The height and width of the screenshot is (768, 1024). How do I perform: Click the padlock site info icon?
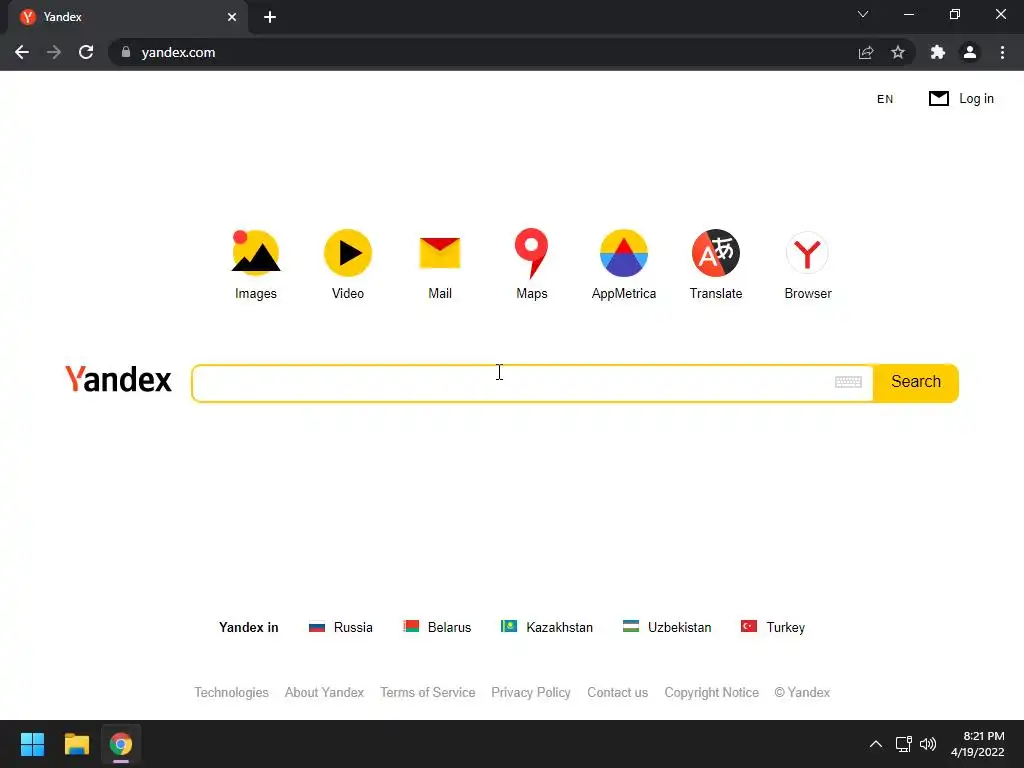pos(125,52)
